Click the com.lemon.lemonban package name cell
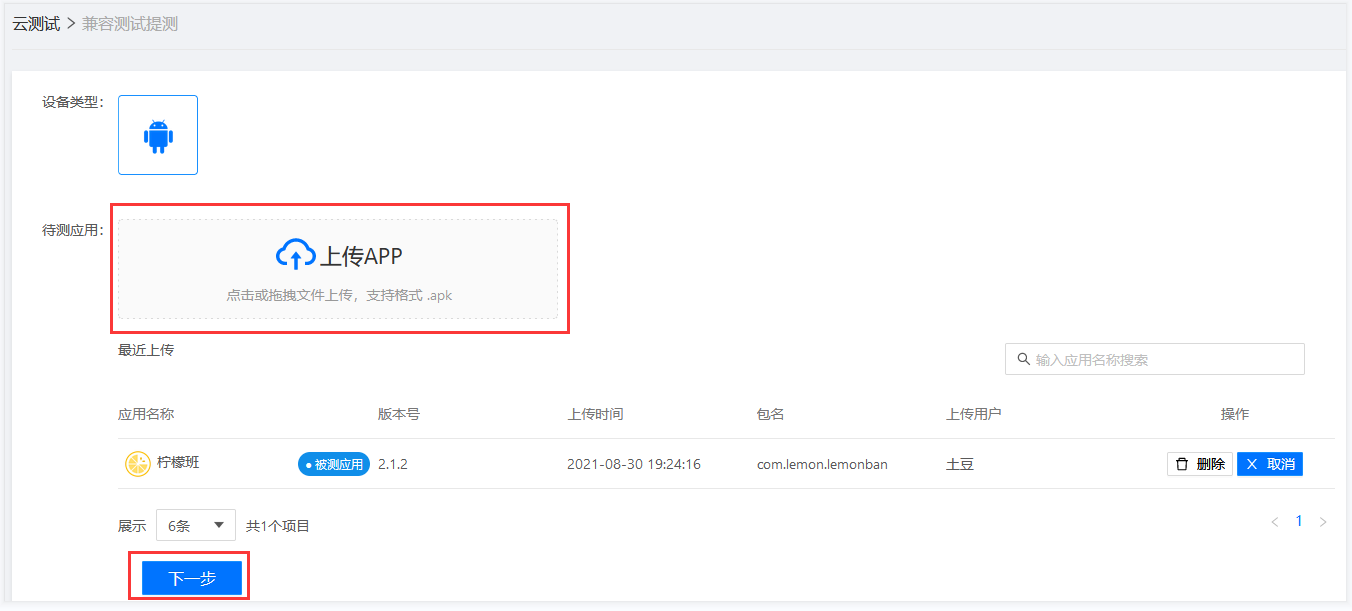The width and height of the screenshot is (1352, 611). (x=822, y=464)
